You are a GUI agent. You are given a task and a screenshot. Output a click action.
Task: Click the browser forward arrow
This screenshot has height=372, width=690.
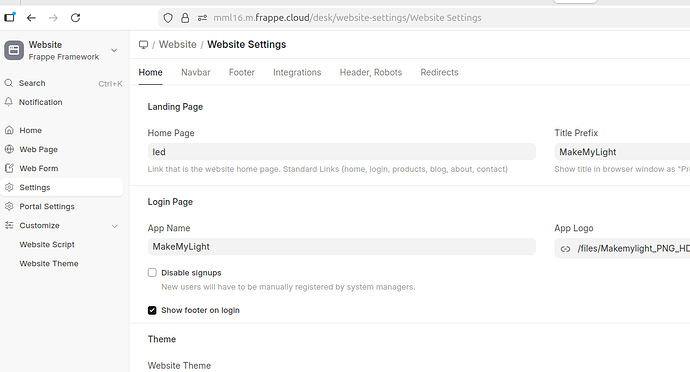tap(53, 18)
